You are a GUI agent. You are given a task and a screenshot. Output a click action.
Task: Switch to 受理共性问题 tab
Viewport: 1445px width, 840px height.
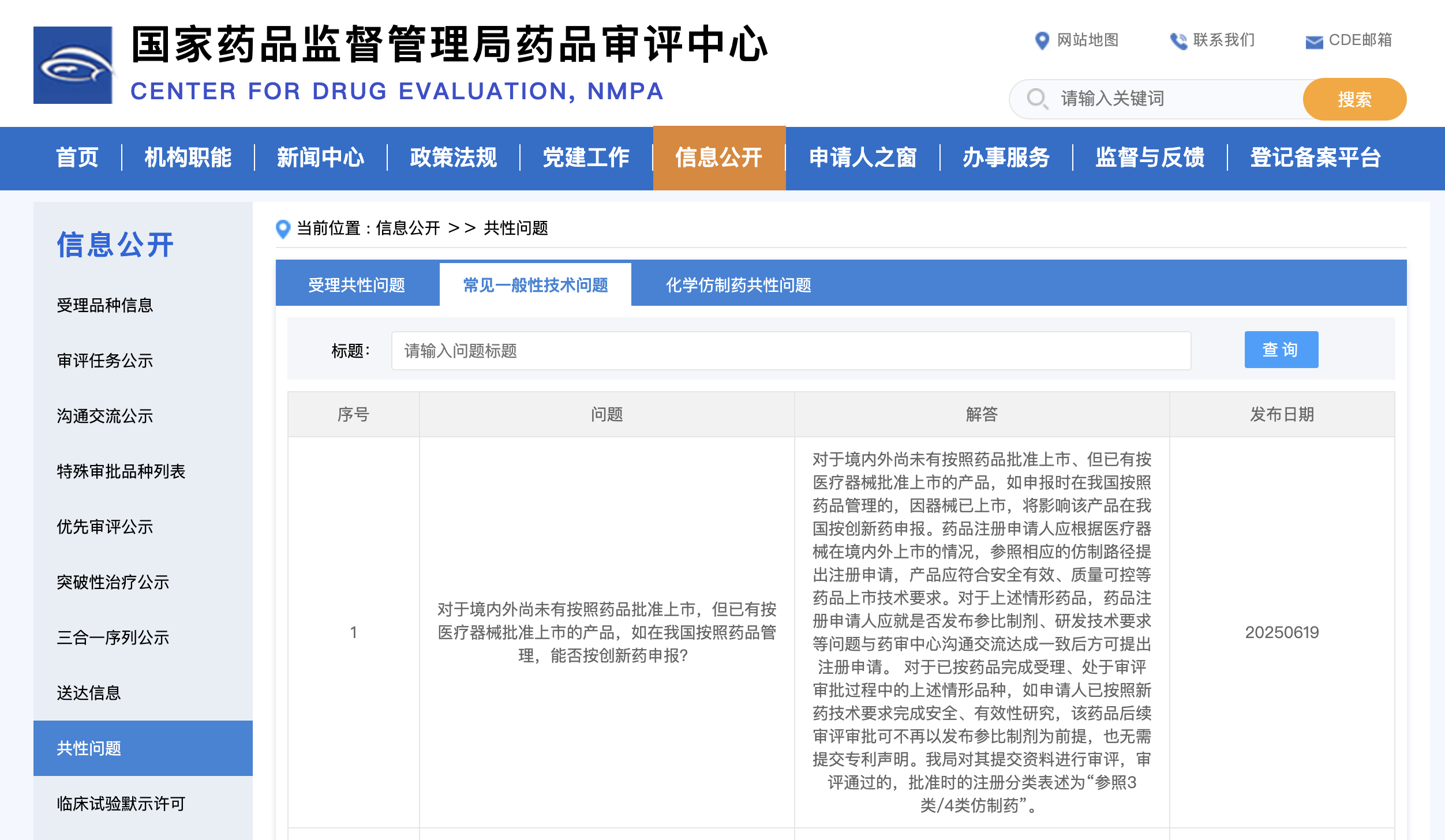pyautogui.click(x=357, y=284)
